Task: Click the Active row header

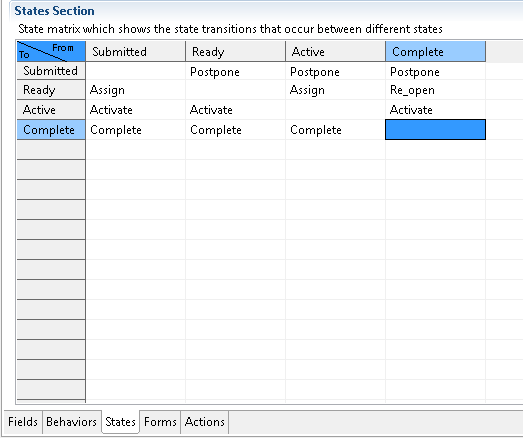Action: [51, 110]
